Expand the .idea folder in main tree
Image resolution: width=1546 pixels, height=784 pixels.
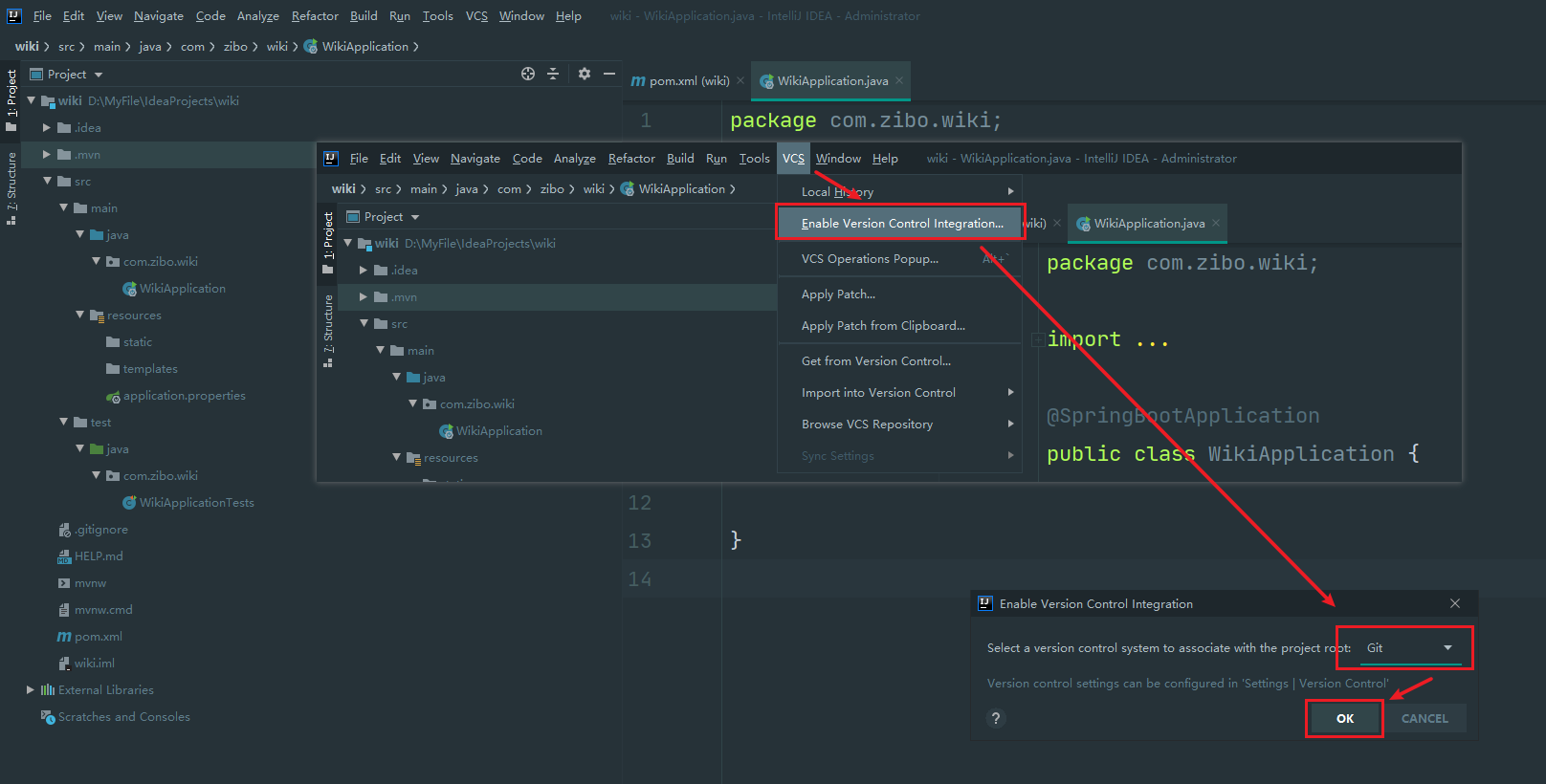click(47, 127)
